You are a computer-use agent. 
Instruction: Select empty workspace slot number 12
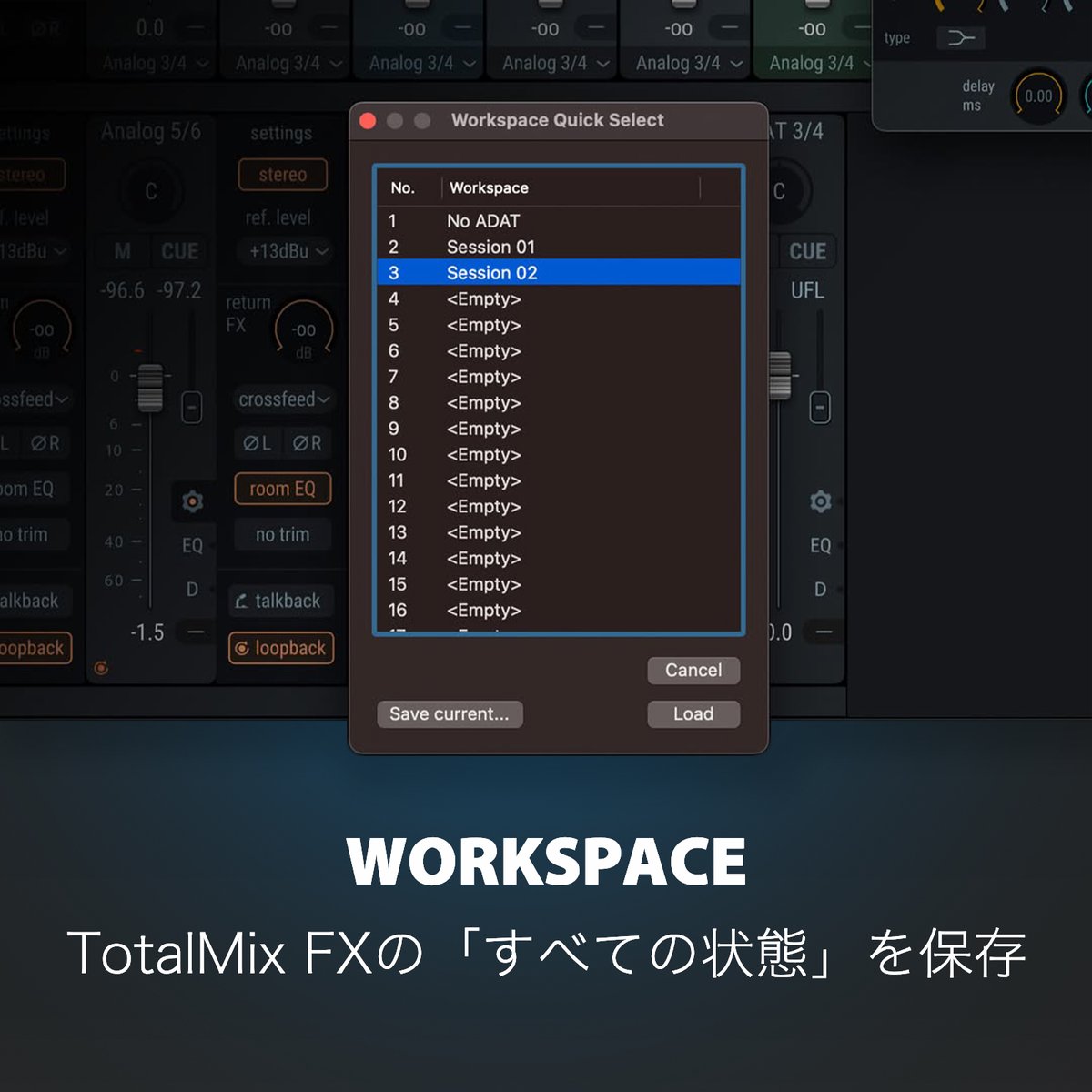click(x=559, y=506)
